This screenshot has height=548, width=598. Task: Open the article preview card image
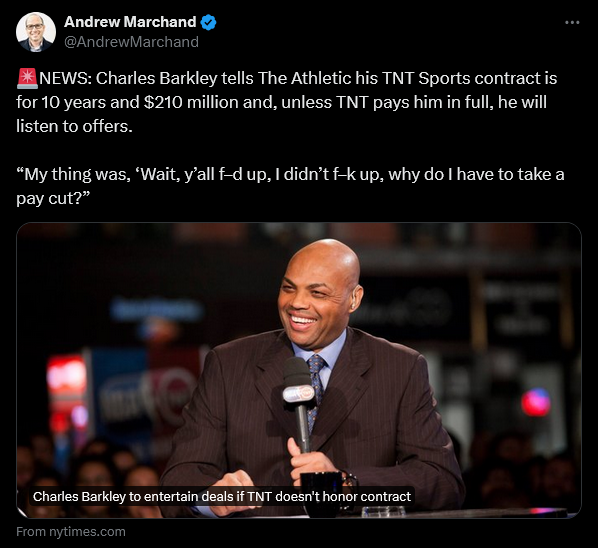click(299, 370)
